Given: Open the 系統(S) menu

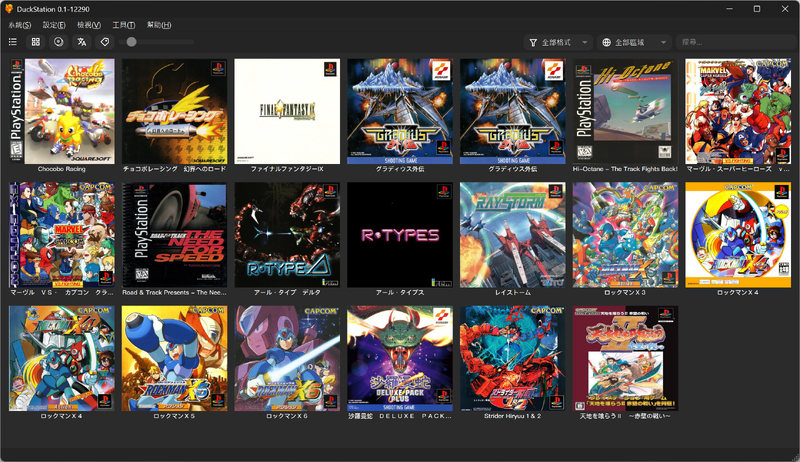Looking at the screenshot, I should 20,25.
